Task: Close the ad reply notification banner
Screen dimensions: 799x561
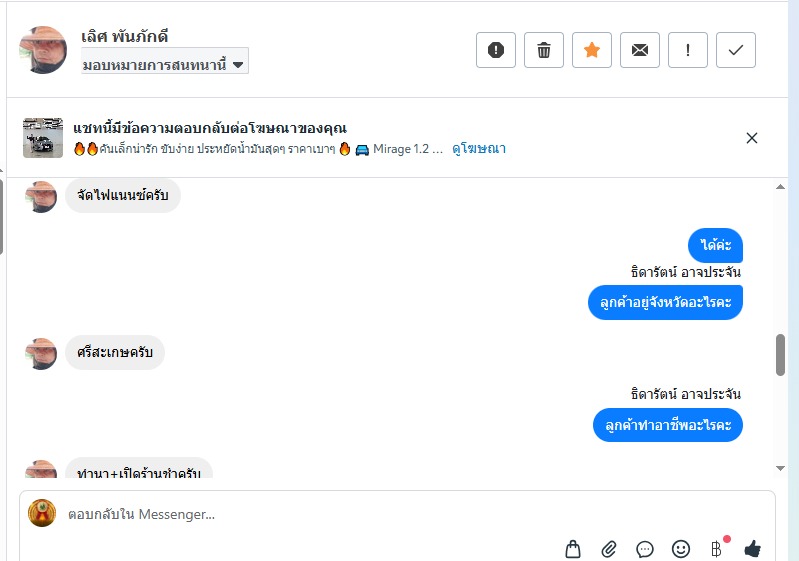Action: (x=752, y=138)
